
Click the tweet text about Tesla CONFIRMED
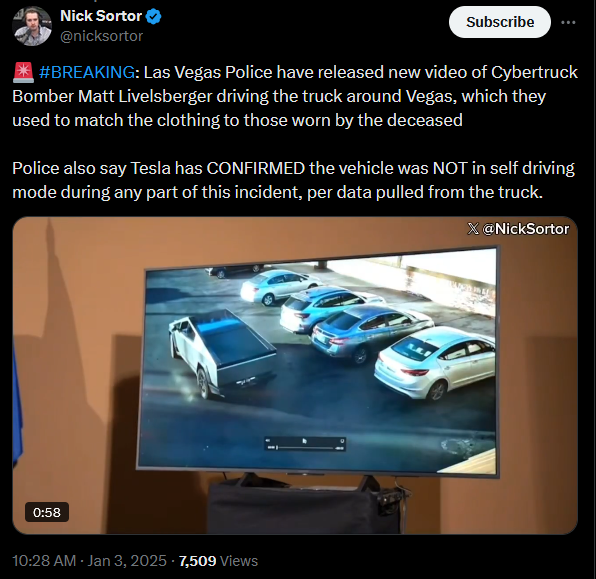293,180
